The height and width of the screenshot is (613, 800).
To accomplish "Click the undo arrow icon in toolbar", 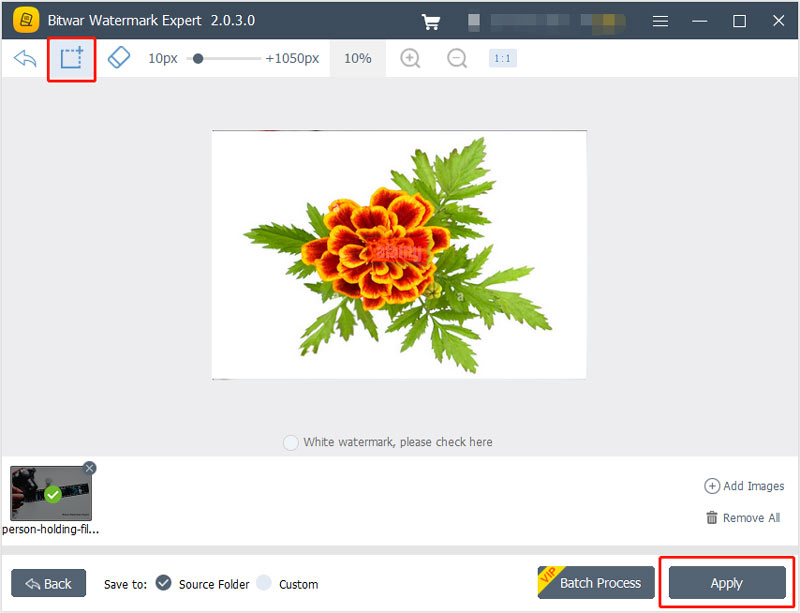I will coord(25,59).
